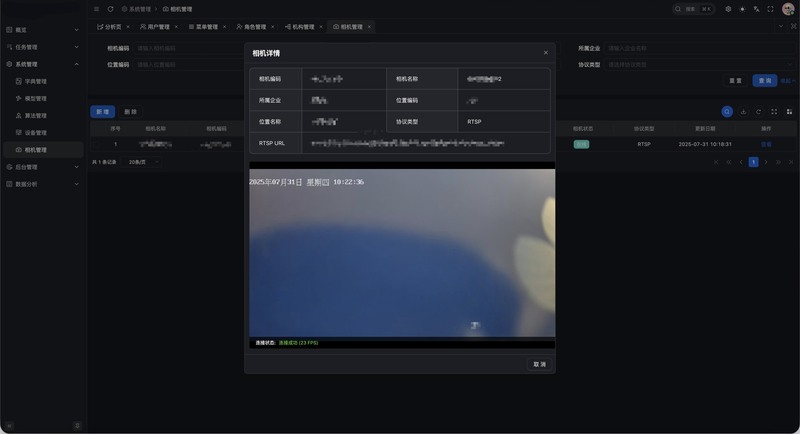Image resolution: width=800 pixels, height=434 pixels.
Task: Go to the previous page arrow
Action: pos(741,162)
